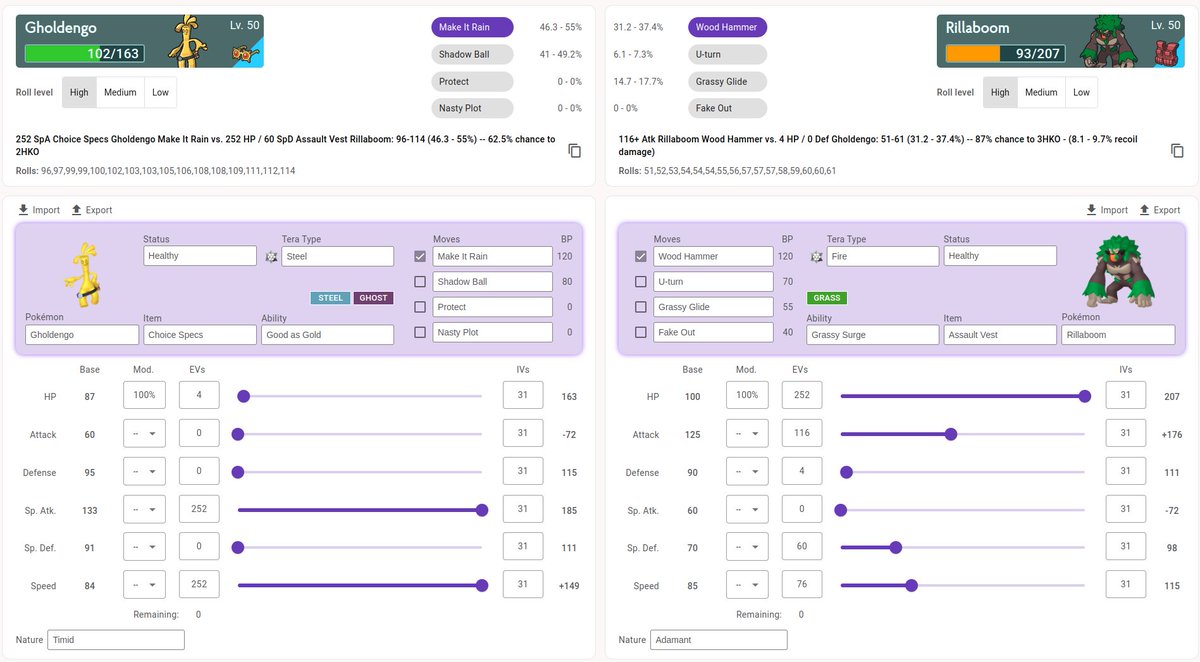Image resolution: width=1200 pixels, height=662 pixels.
Task: Select Nasty Plot move pill
Action: coord(472,108)
